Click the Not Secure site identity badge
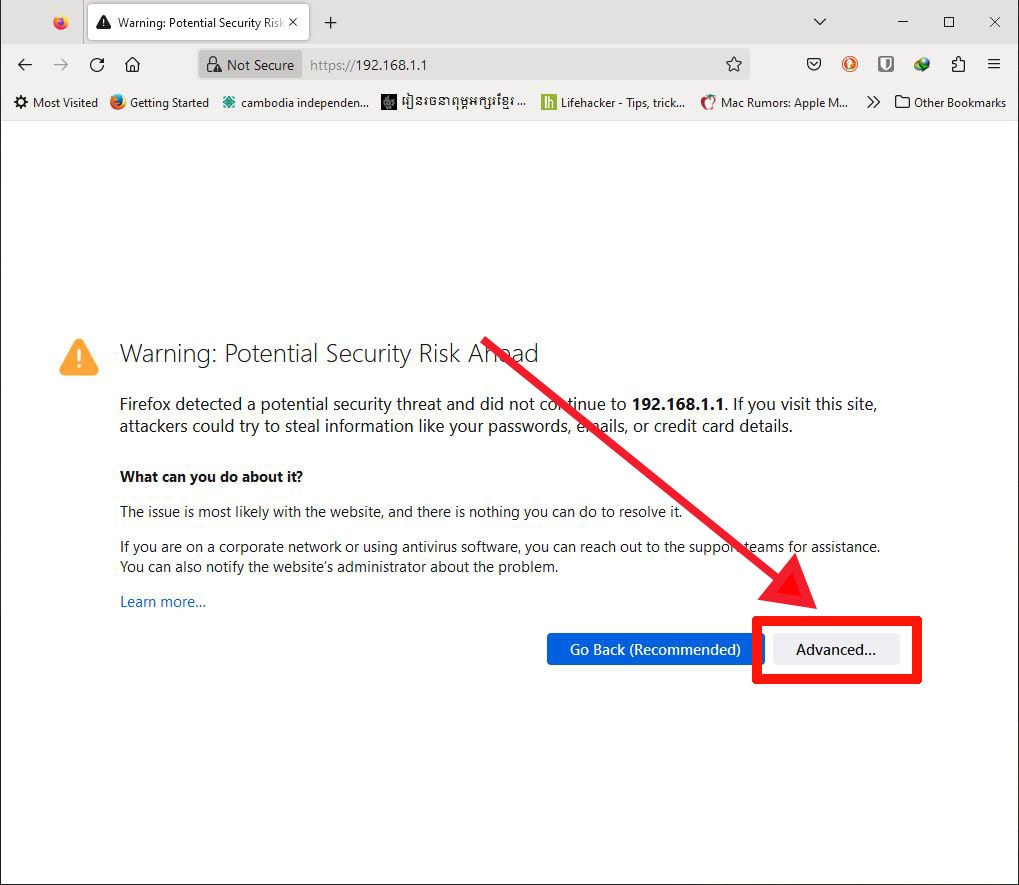This screenshot has height=885, width=1019. pos(250,64)
